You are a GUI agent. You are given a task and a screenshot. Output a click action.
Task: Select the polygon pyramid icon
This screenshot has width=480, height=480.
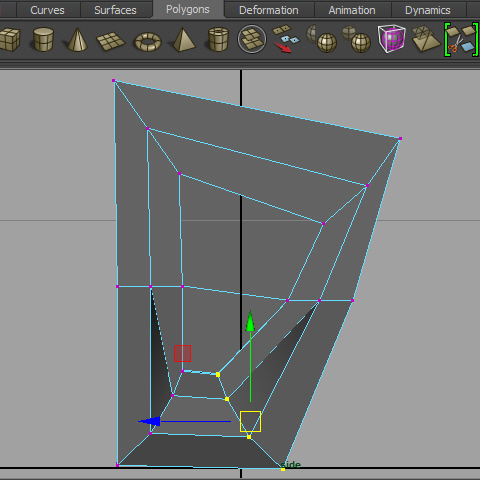click(x=184, y=40)
